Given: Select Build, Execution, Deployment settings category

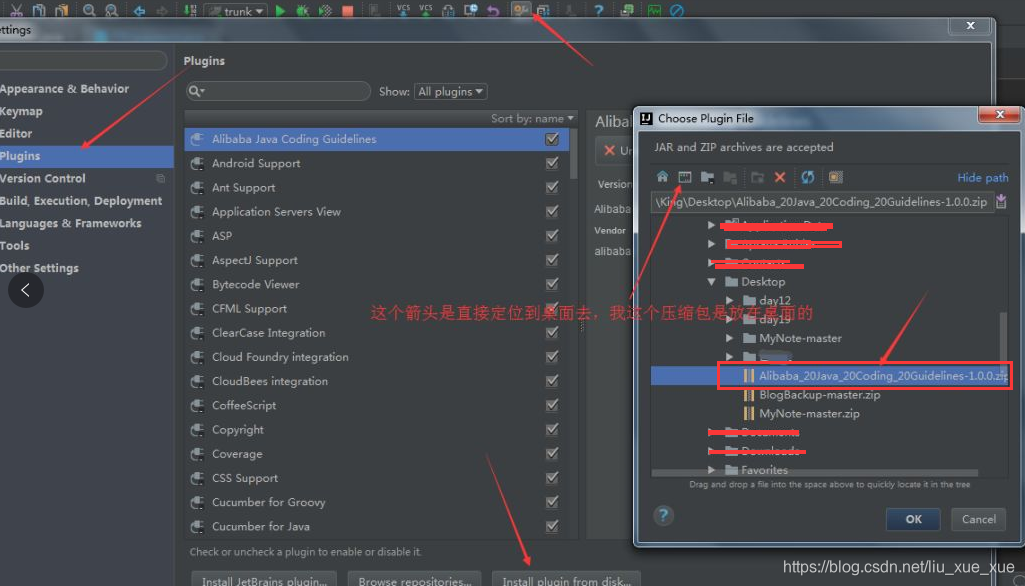Looking at the screenshot, I should (80, 201).
